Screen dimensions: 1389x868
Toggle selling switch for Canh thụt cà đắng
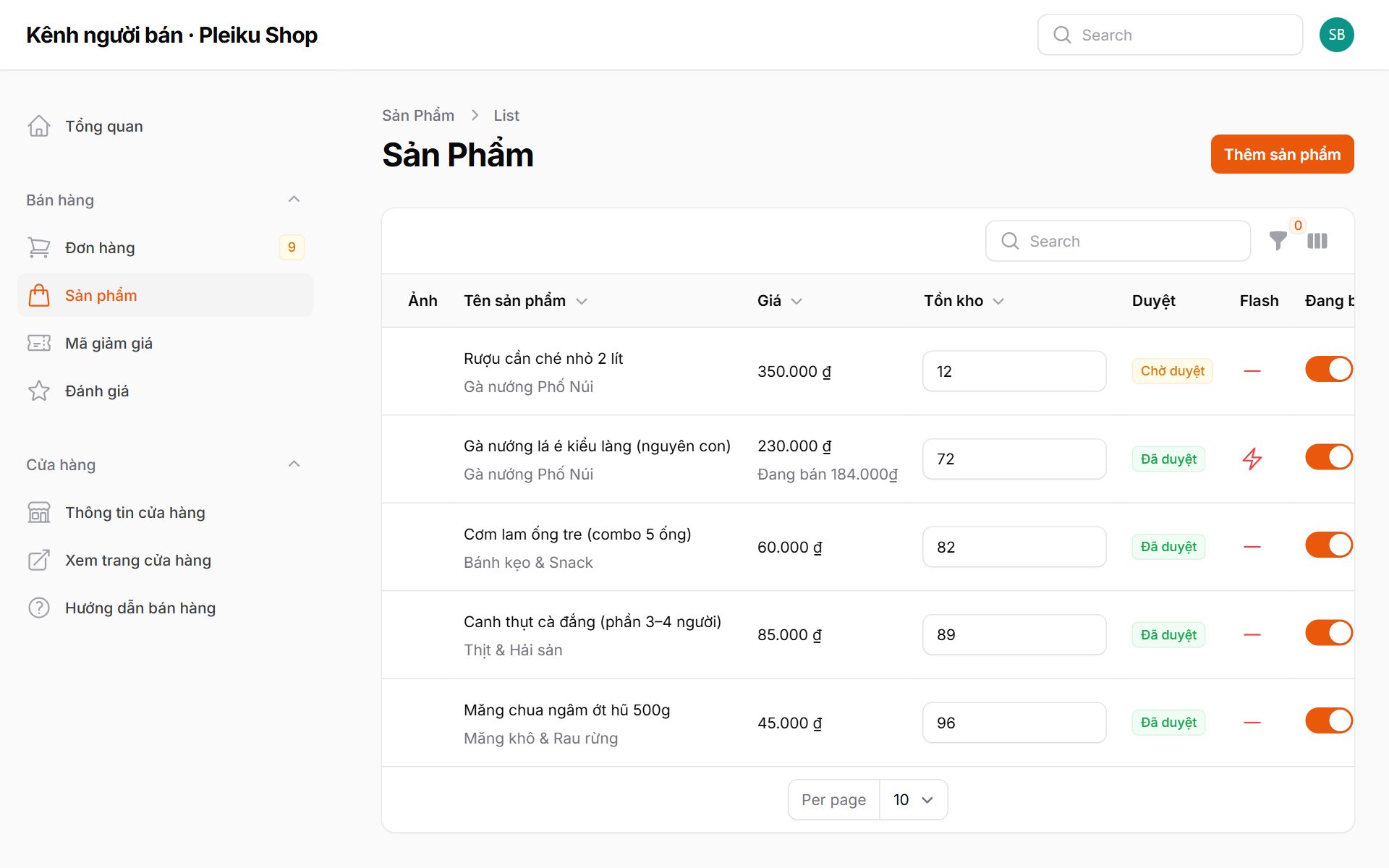(x=1329, y=633)
